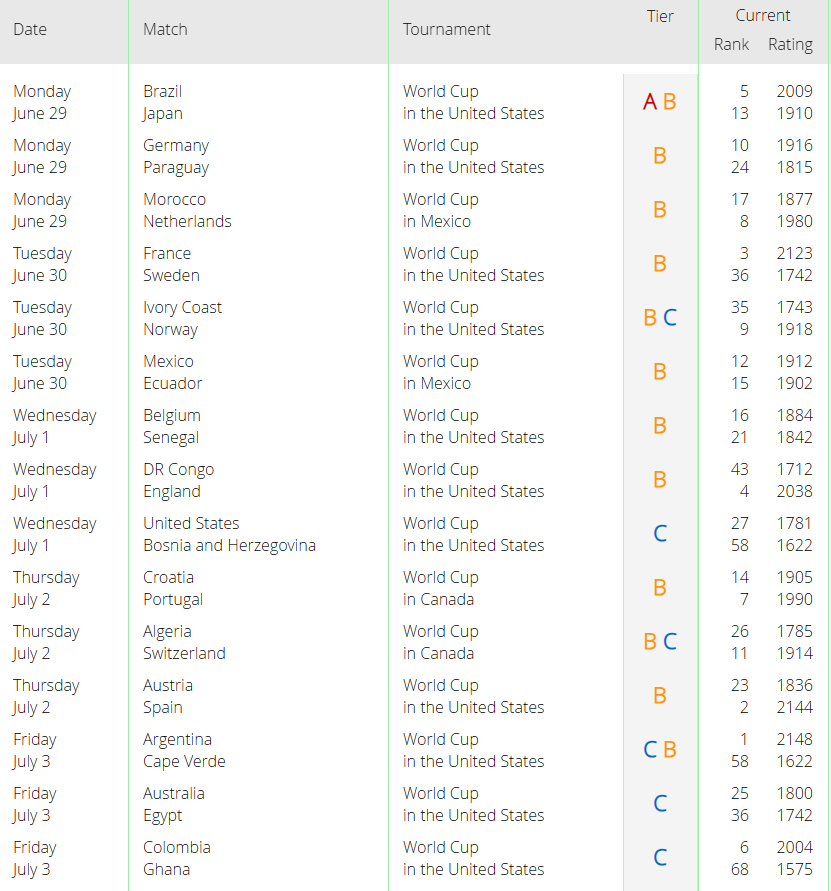Select Ecuador team name
The width and height of the screenshot is (831, 891).
pos(173,384)
